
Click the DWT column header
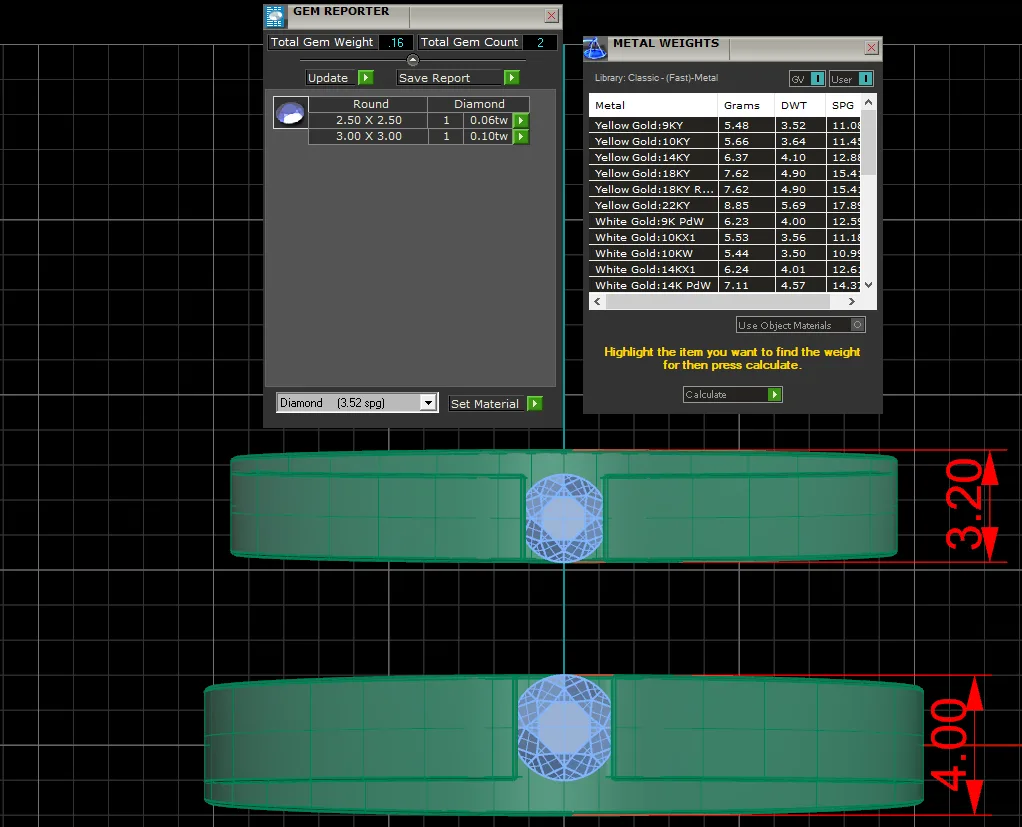800,106
